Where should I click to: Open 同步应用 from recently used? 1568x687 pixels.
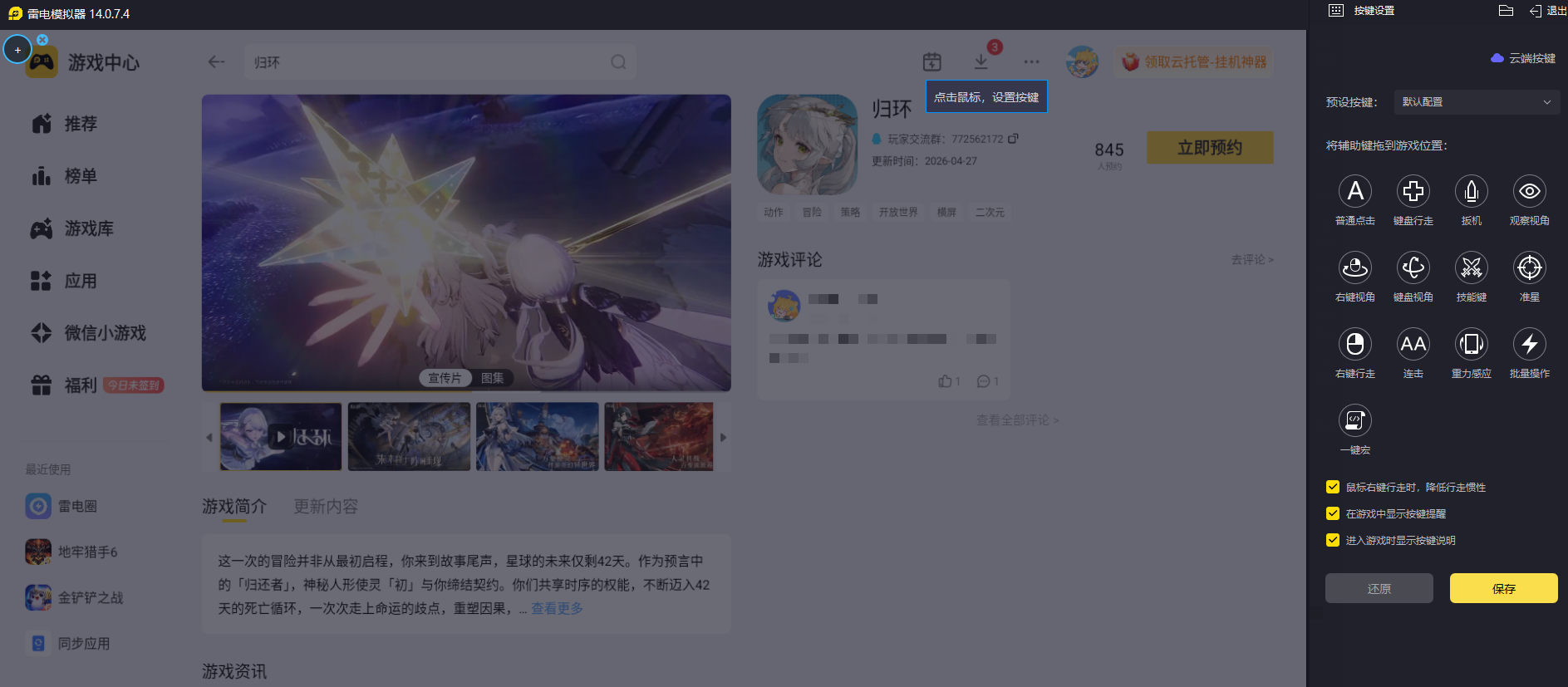pos(67,643)
